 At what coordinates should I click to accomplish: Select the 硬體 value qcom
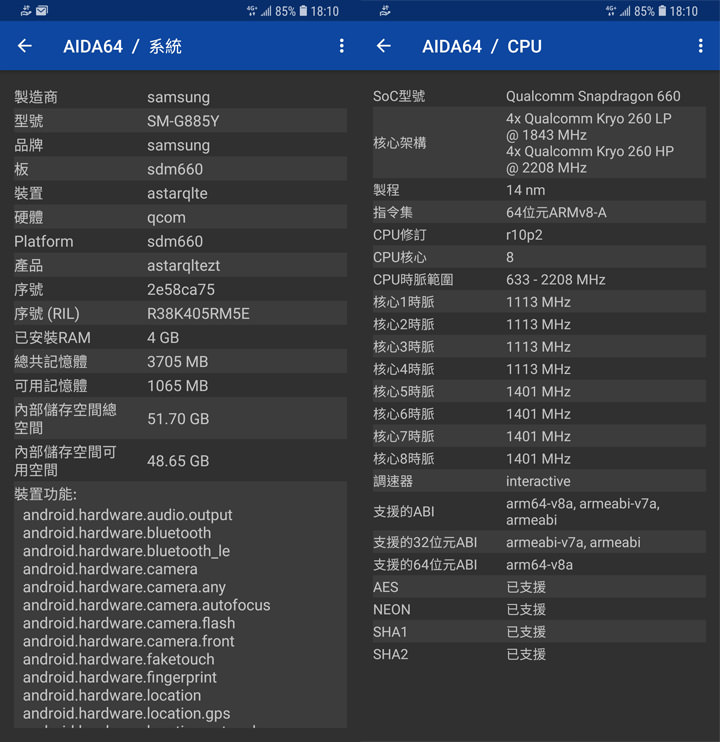167,218
